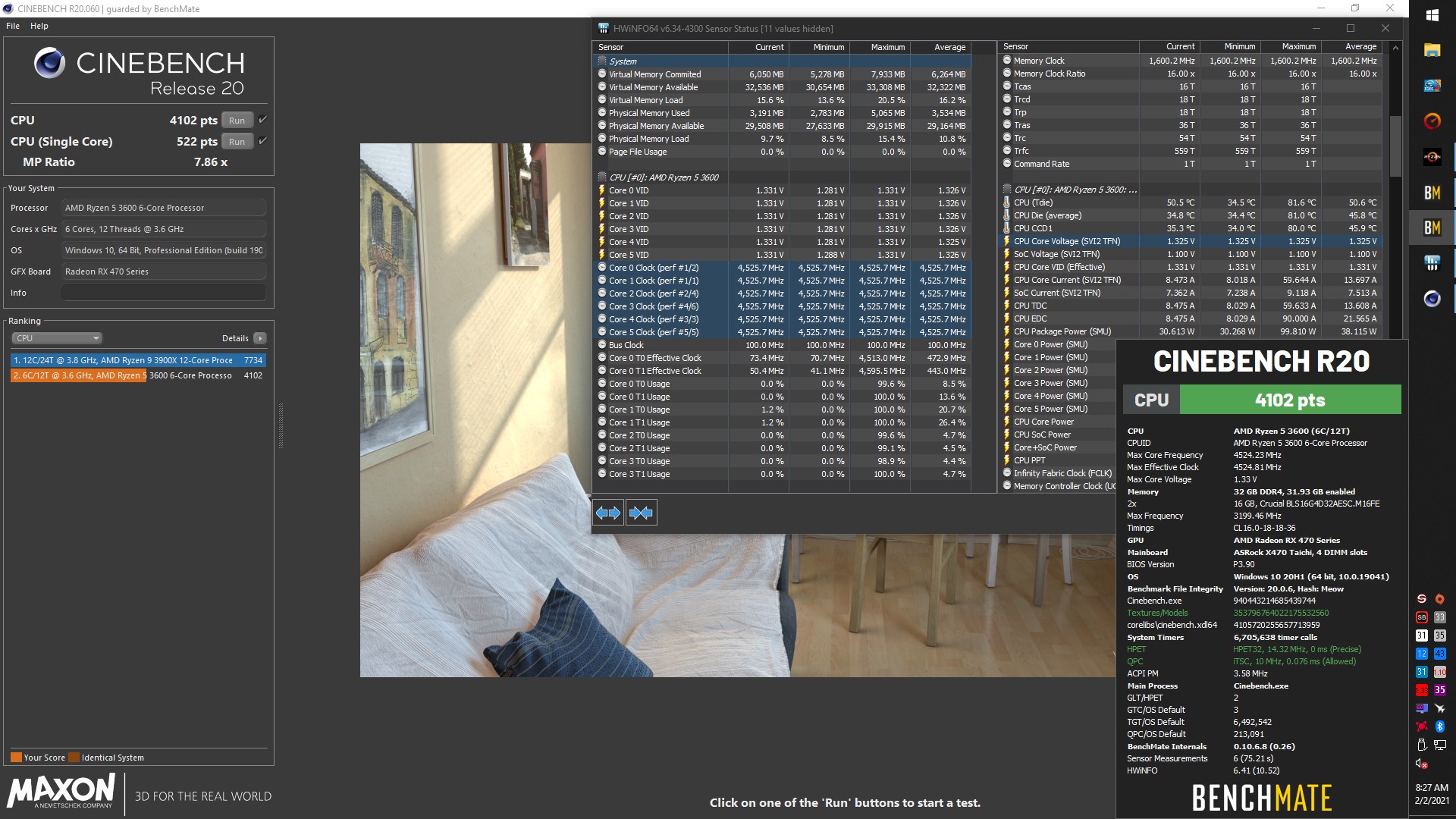Click the GFX Board field Radeon RX 470
The width and height of the screenshot is (1456, 819).
164,271
